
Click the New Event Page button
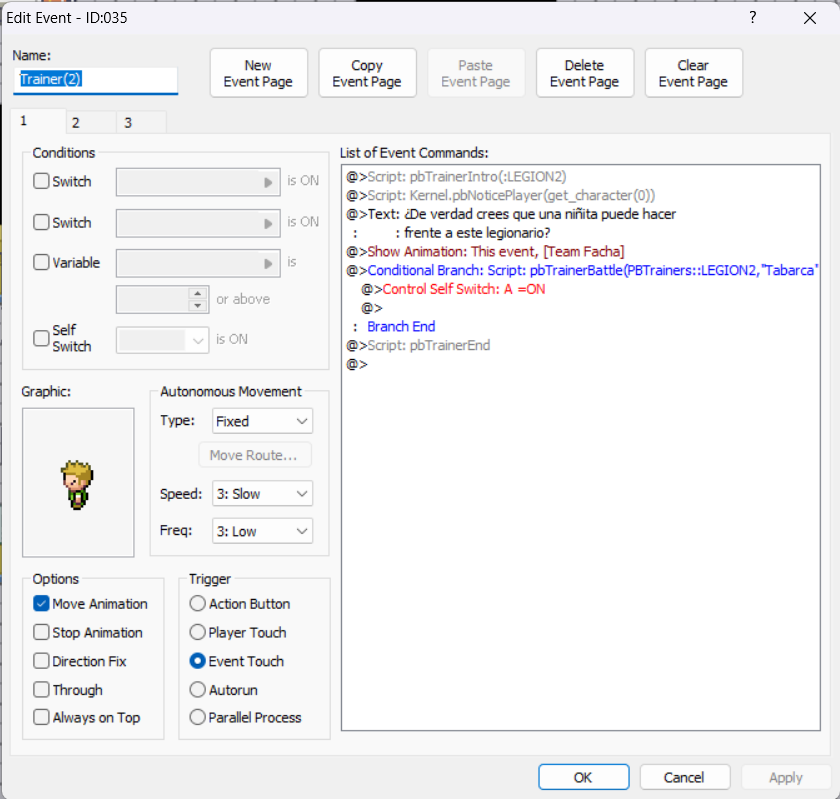(x=258, y=73)
